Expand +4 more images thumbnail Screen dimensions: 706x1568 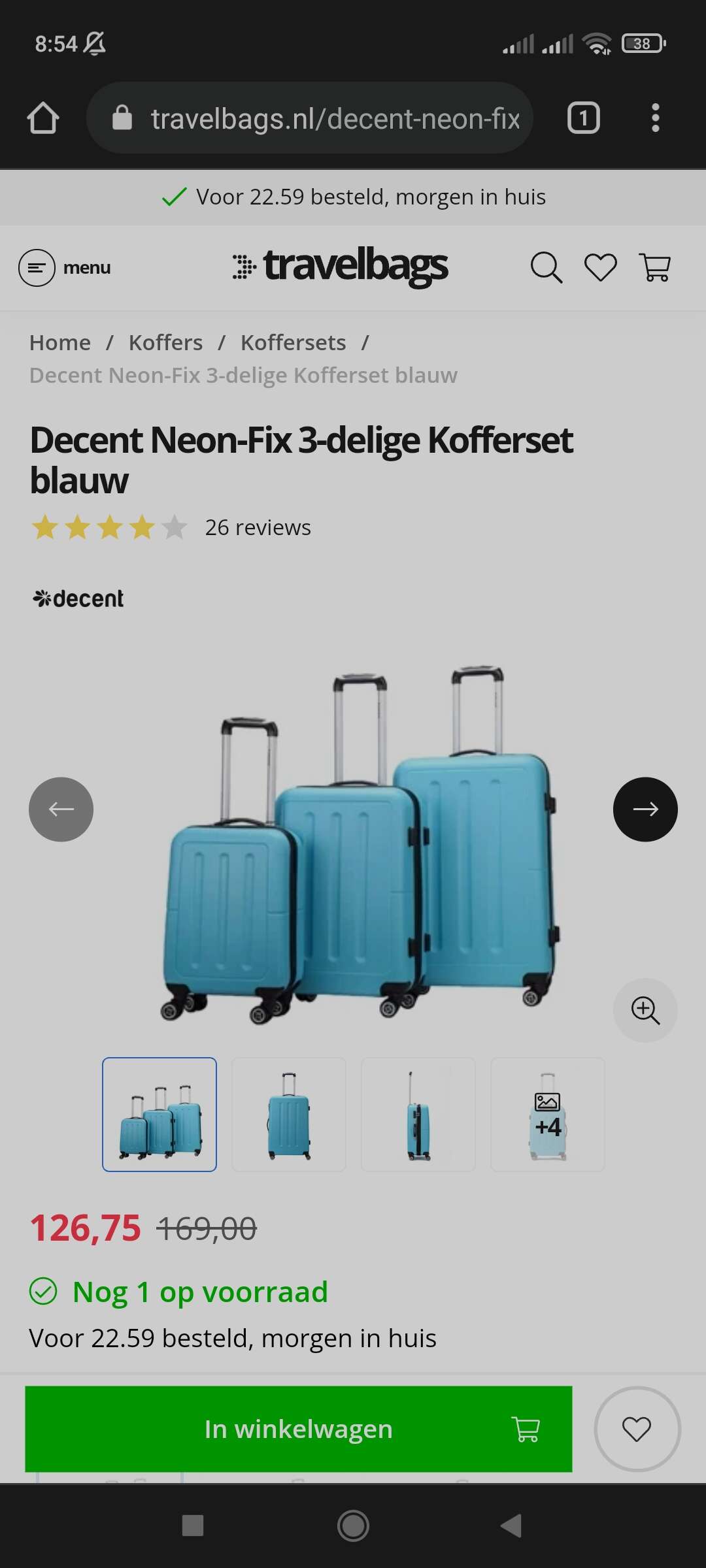point(548,1115)
